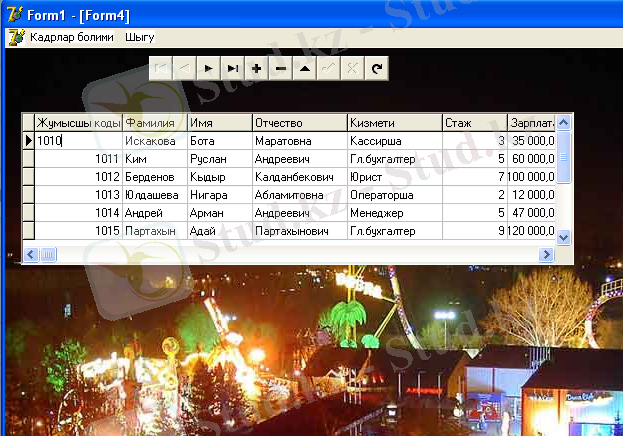Select the patronymic cell Партахынович
This screenshot has height=436, width=623.
coord(300,231)
